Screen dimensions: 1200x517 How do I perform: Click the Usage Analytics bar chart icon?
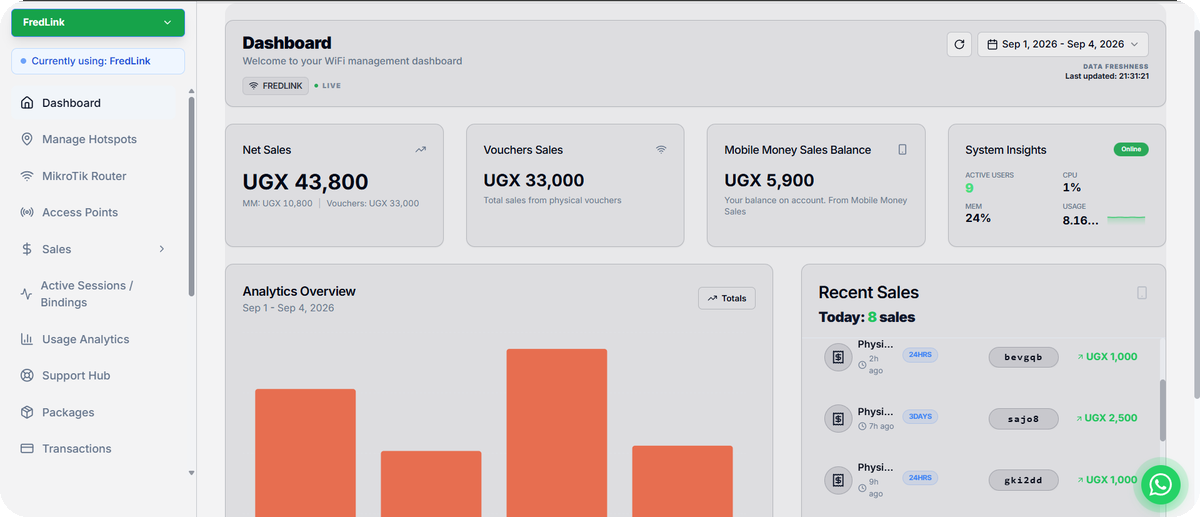click(x=27, y=339)
